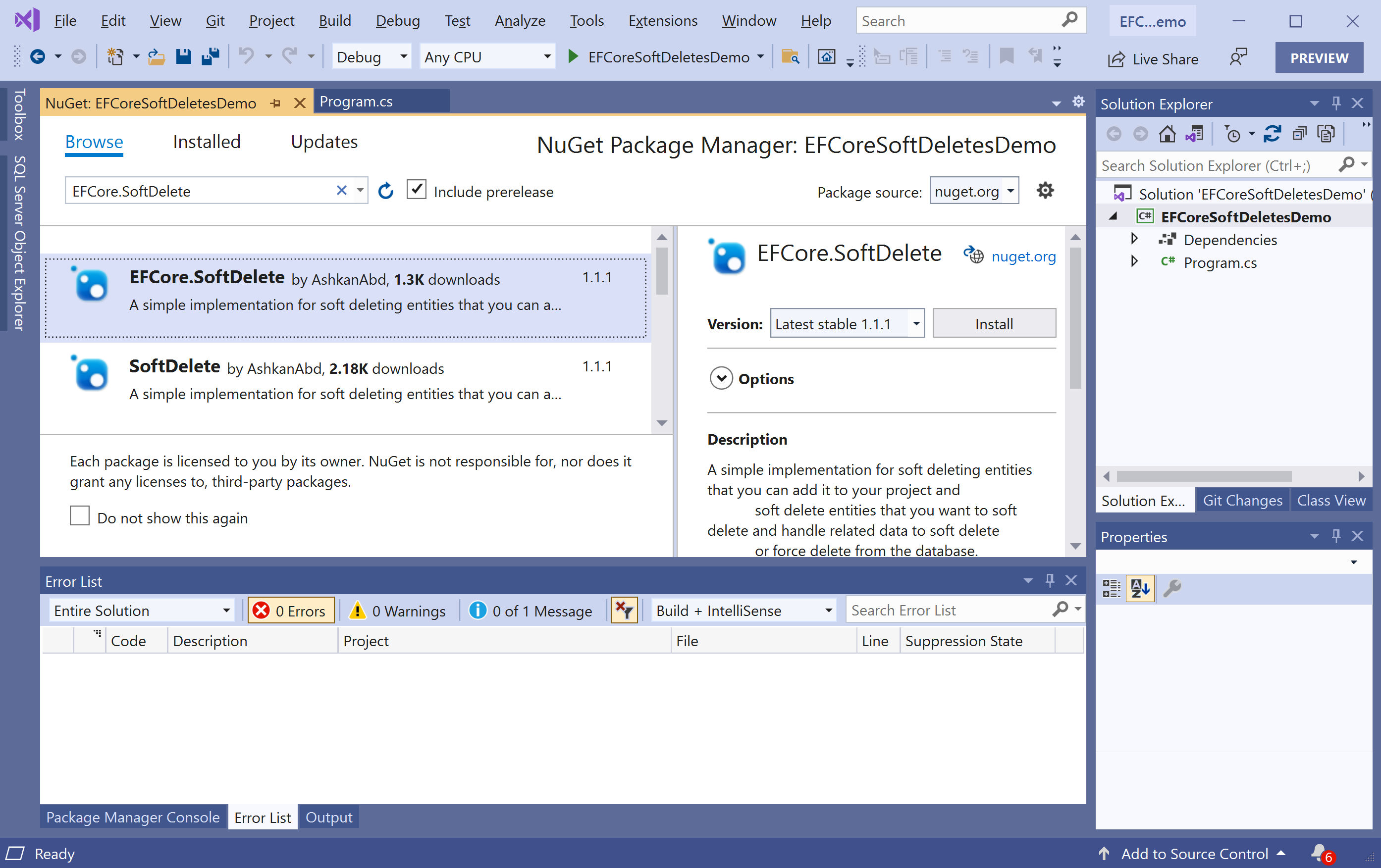Open the Version dropdown 'Latest stable 1.1.1'
The image size is (1381, 868).
coord(847,324)
